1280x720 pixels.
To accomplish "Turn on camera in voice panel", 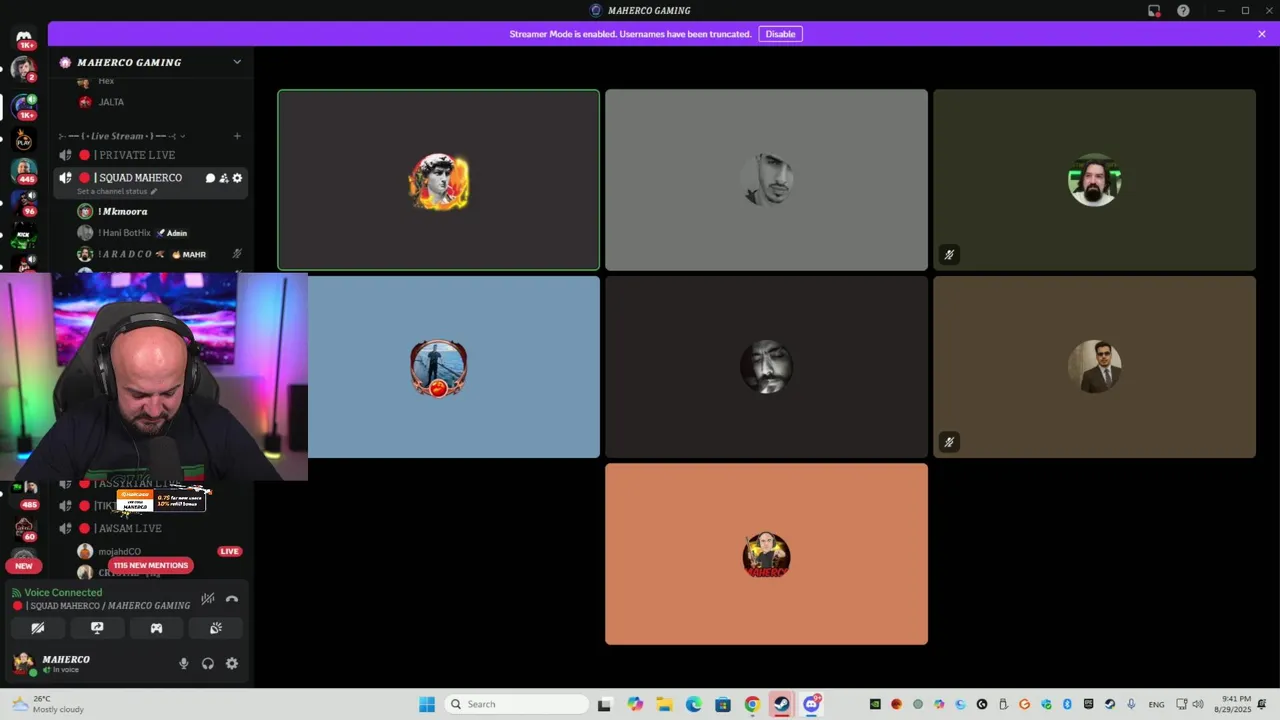I will coord(38,628).
